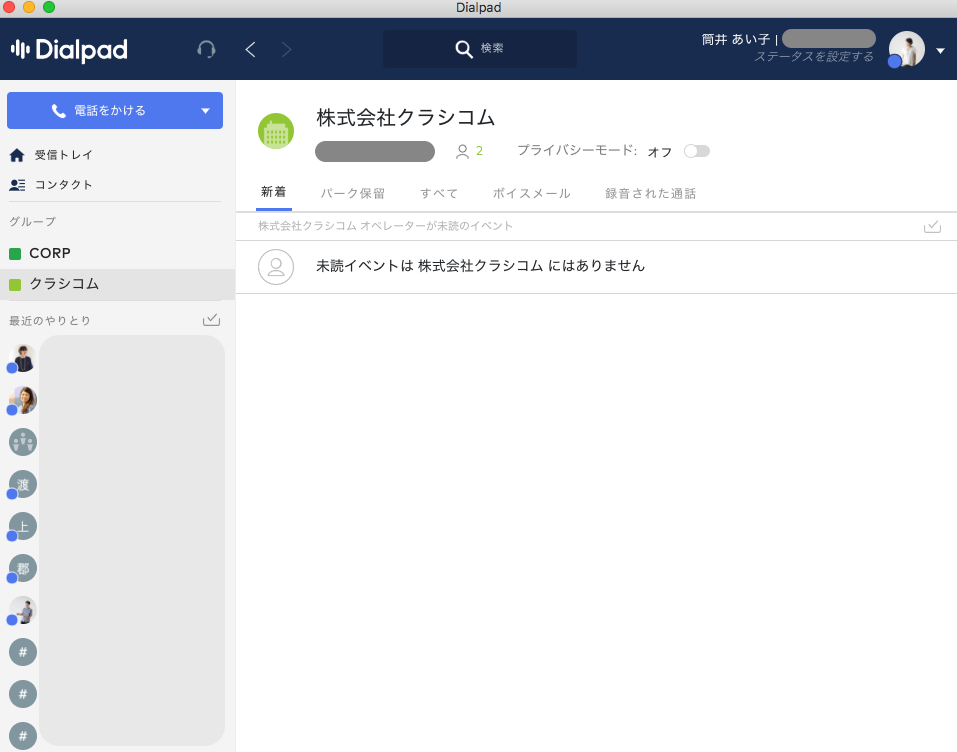Viewport: 957px width, 752px height.
Task: Switch to the 新着 tab
Action: click(273, 192)
